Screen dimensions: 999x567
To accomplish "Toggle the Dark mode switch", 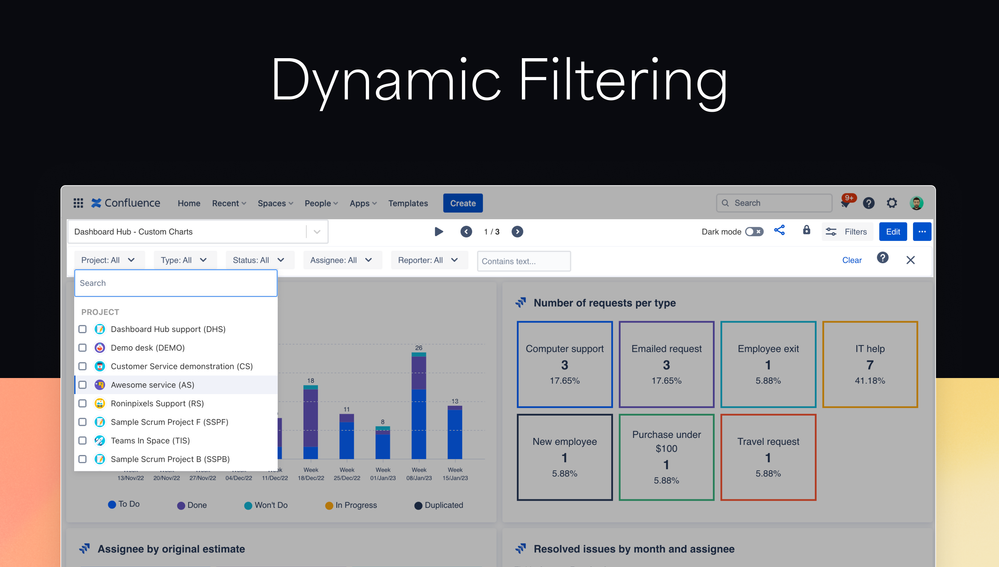I will (x=754, y=232).
